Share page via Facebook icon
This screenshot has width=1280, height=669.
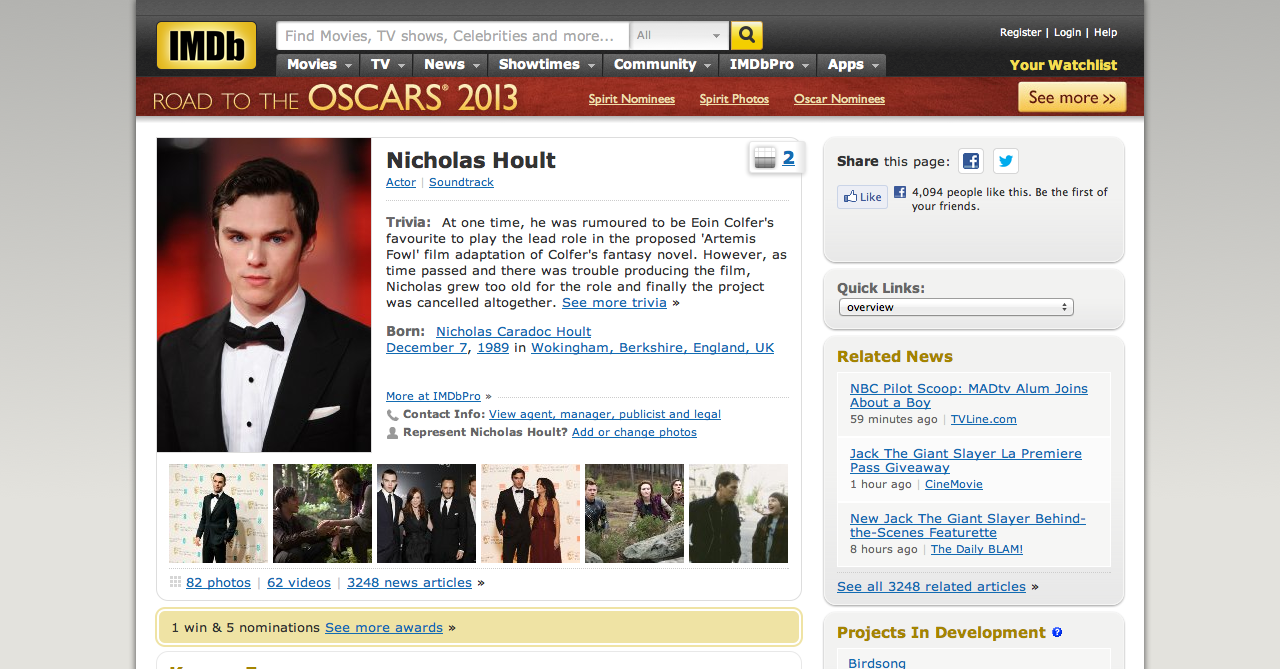[971, 161]
